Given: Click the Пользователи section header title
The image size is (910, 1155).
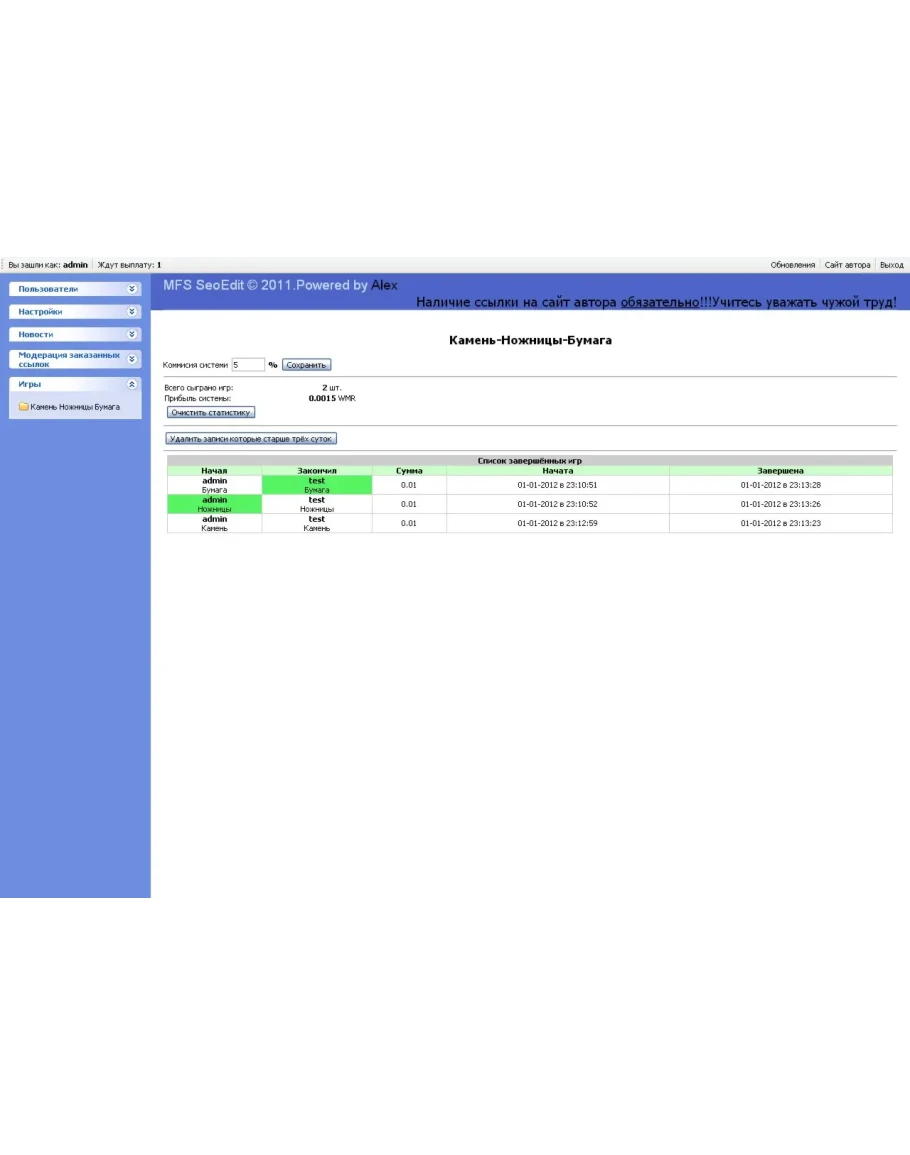Looking at the screenshot, I should pyautogui.click(x=48, y=289).
